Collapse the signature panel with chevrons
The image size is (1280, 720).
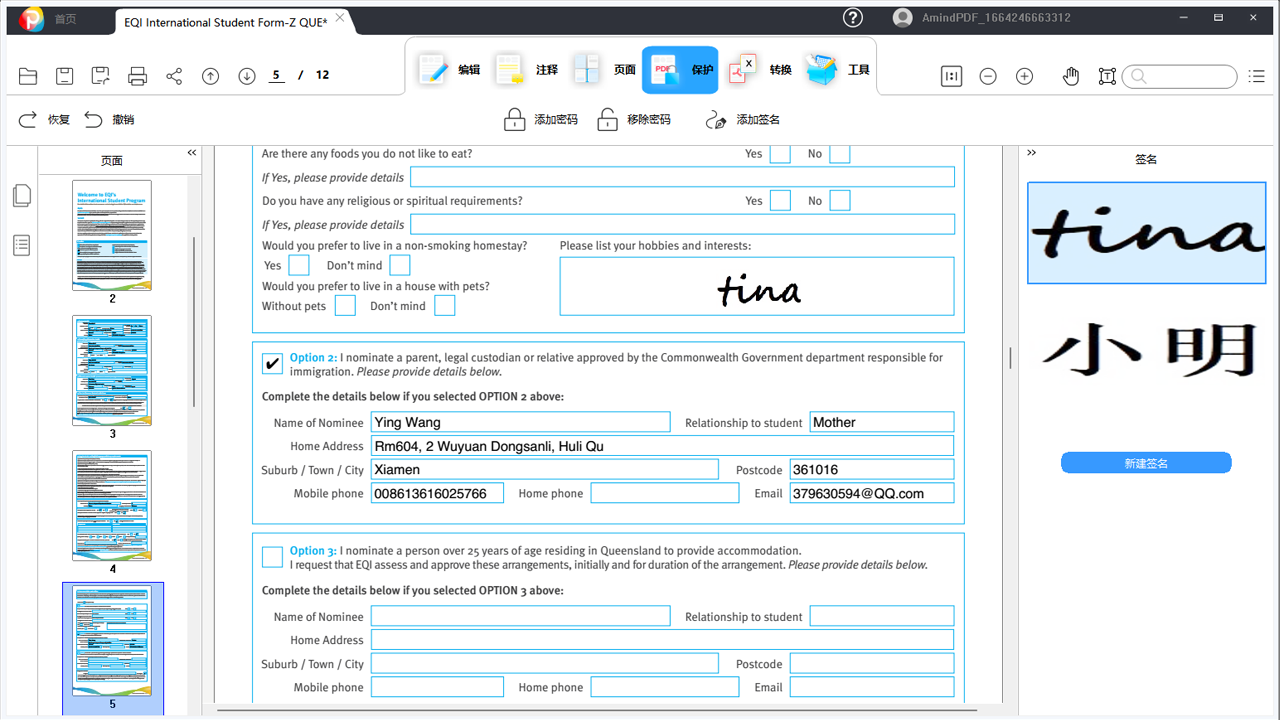tap(1032, 153)
